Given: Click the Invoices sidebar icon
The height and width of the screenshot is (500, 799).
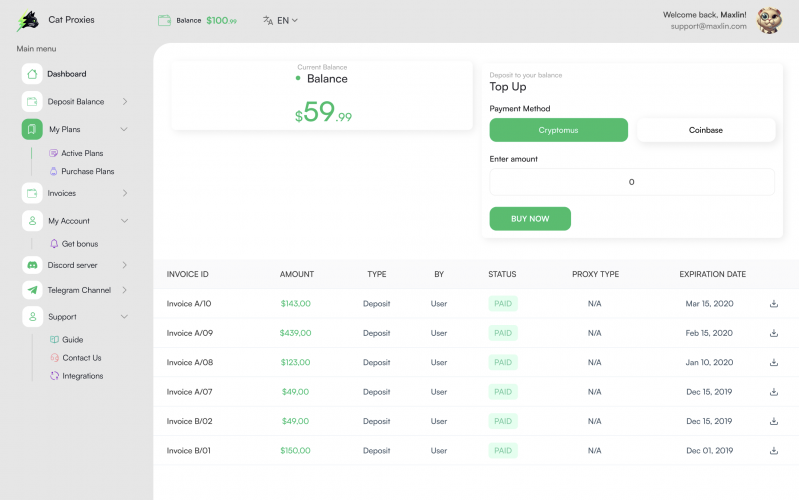Looking at the screenshot, I should pyautogui.click(x=32, y=193).
